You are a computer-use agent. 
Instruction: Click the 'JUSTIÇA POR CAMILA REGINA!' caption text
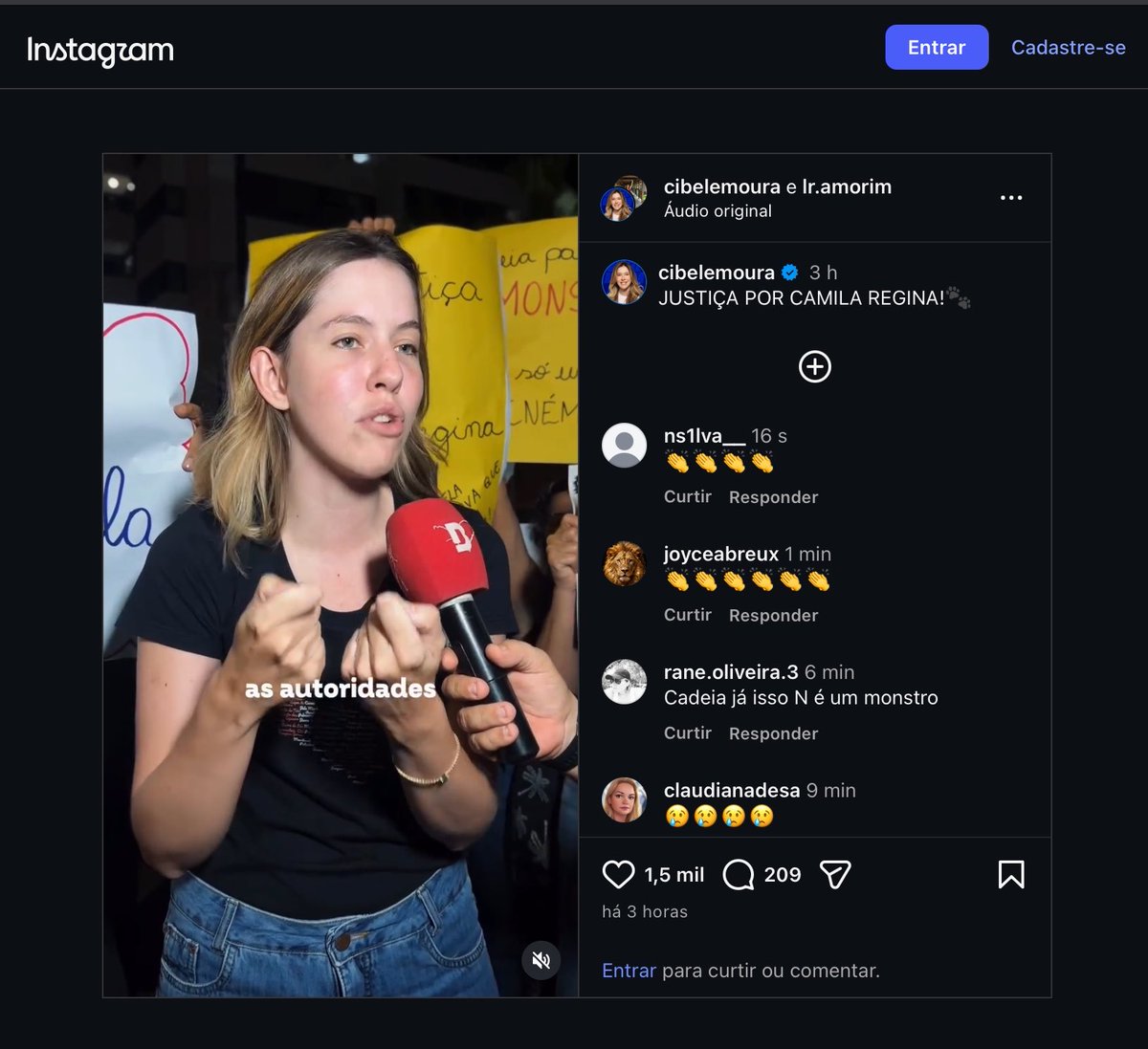[802, 298]
